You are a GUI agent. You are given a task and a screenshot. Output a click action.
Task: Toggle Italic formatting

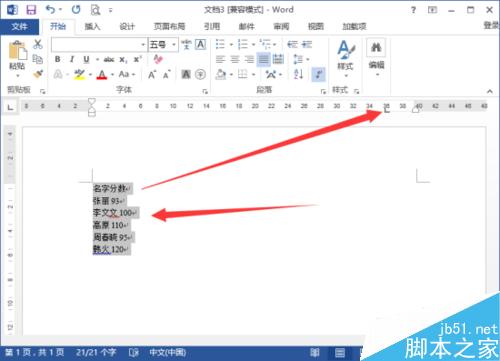pyautogui.click(x=72, y=59)
